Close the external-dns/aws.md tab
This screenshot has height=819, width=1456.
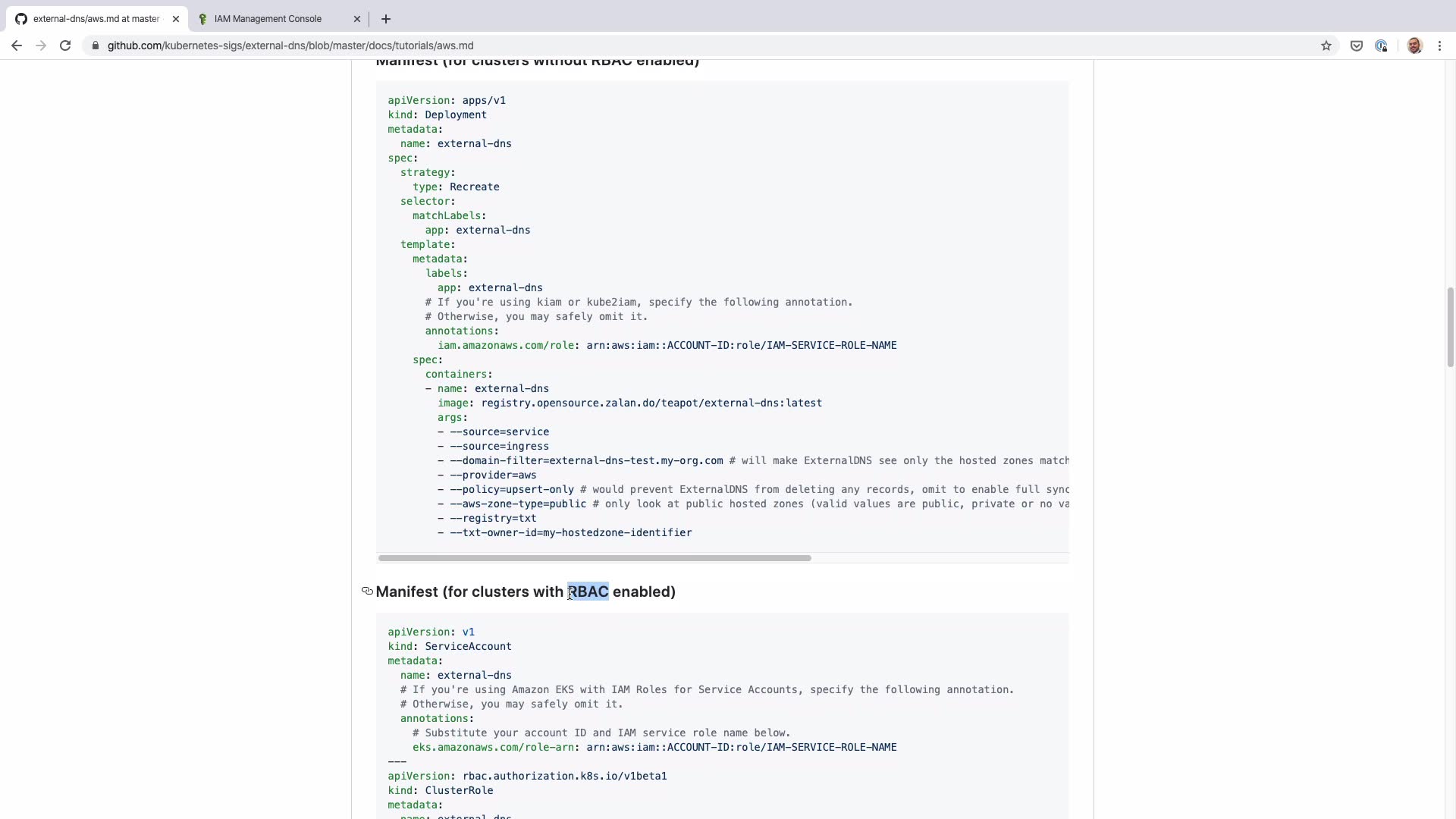tap(176, 19)
